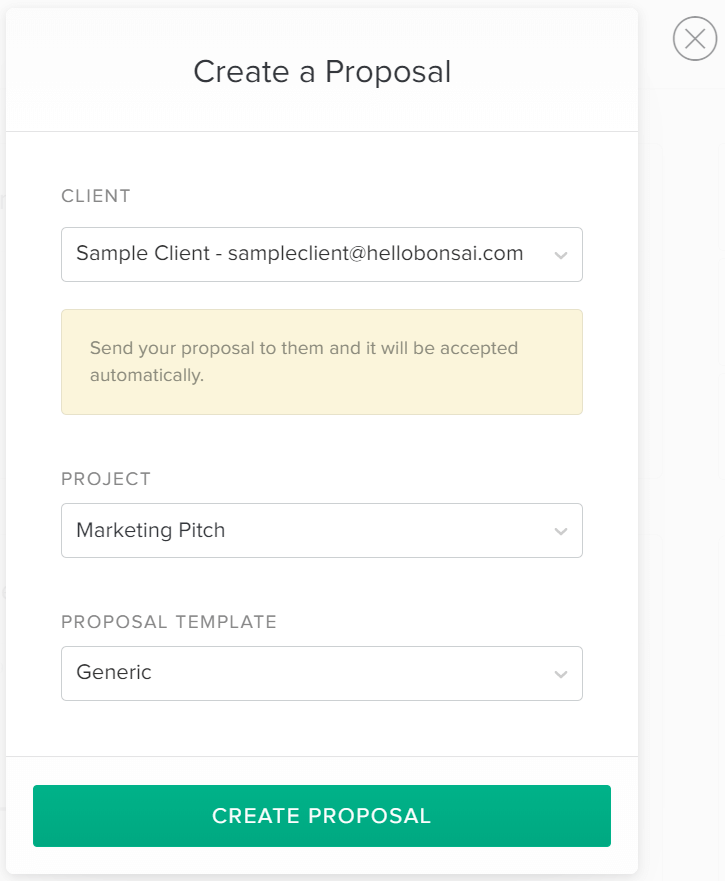Click the Create a Proposal dialog title
Viewport: 725px width, 881px height.
[322, 72]
